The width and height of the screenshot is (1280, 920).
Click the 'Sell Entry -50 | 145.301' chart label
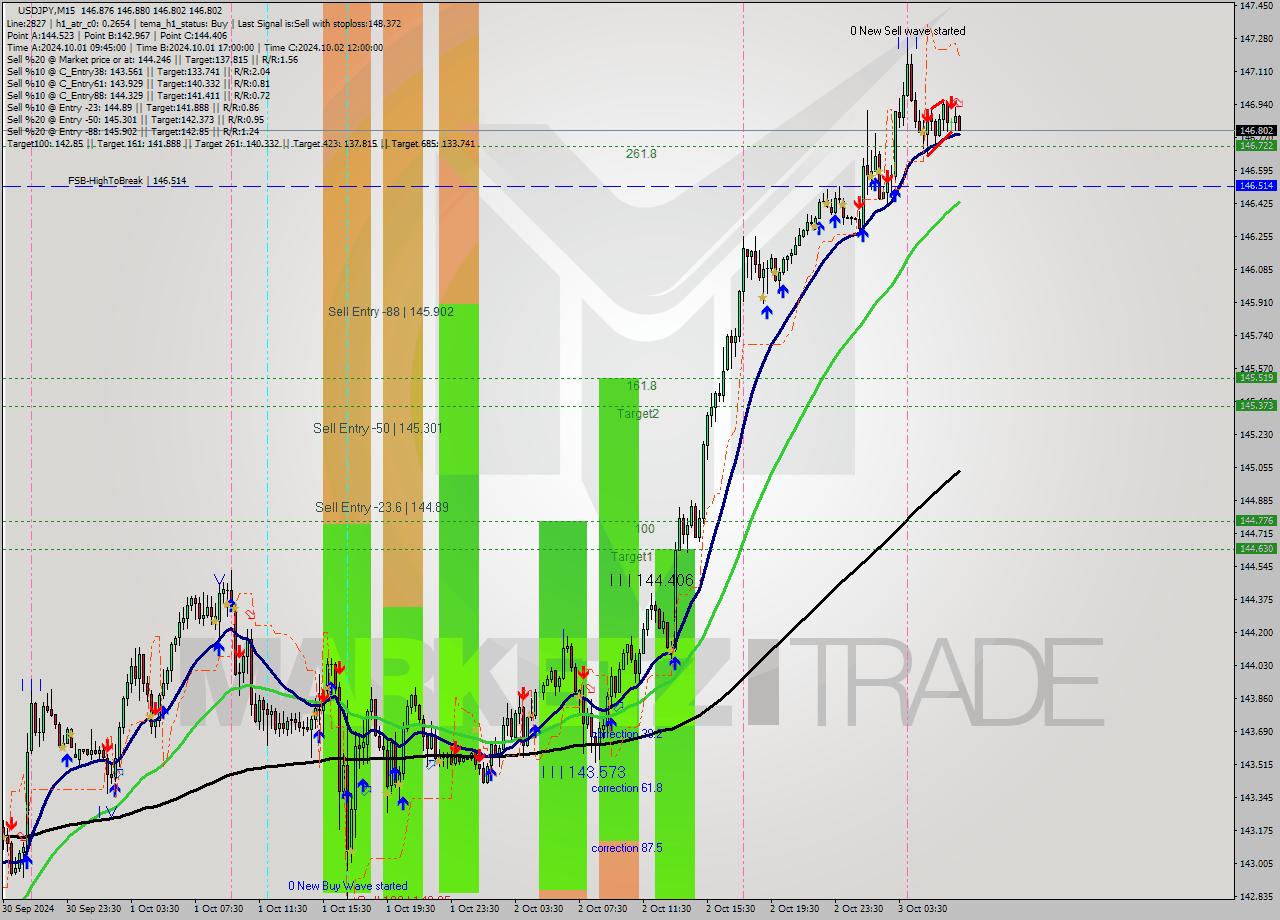click(x=377, y=428)
